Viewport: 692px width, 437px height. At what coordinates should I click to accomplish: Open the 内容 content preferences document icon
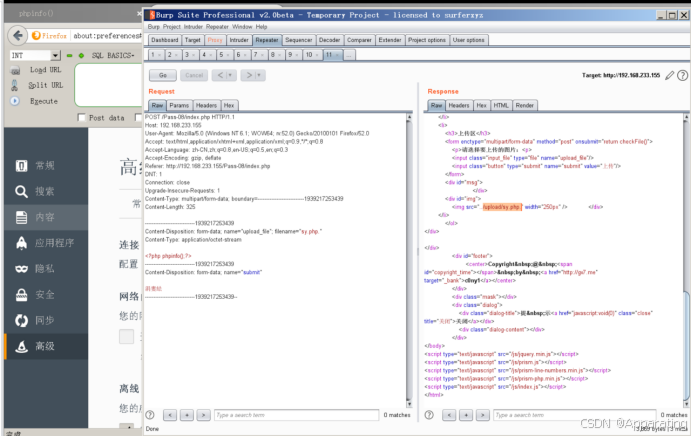[22, 217]
